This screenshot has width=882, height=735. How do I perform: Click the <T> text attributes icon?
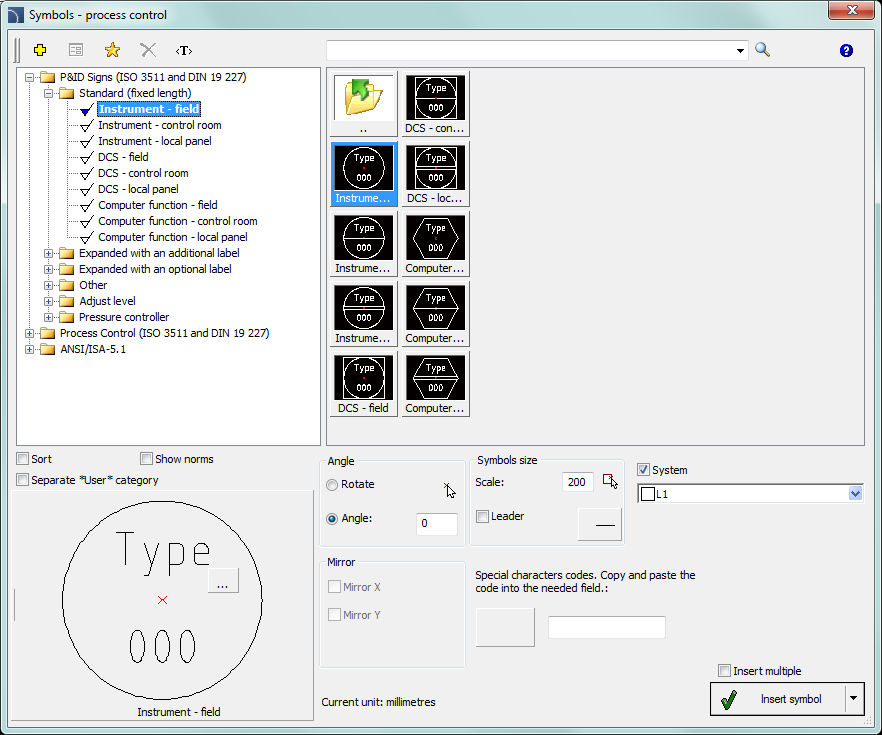coord(184,50)
